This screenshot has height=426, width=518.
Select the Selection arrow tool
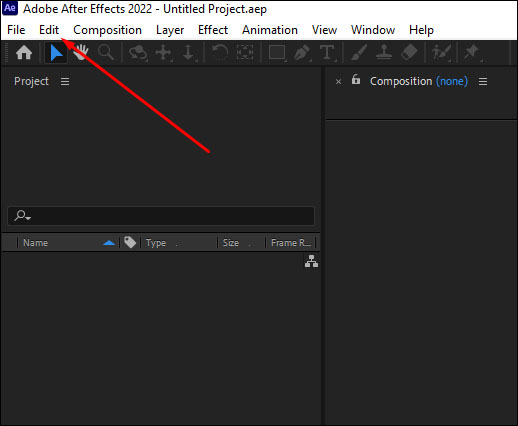pos(56,53)
